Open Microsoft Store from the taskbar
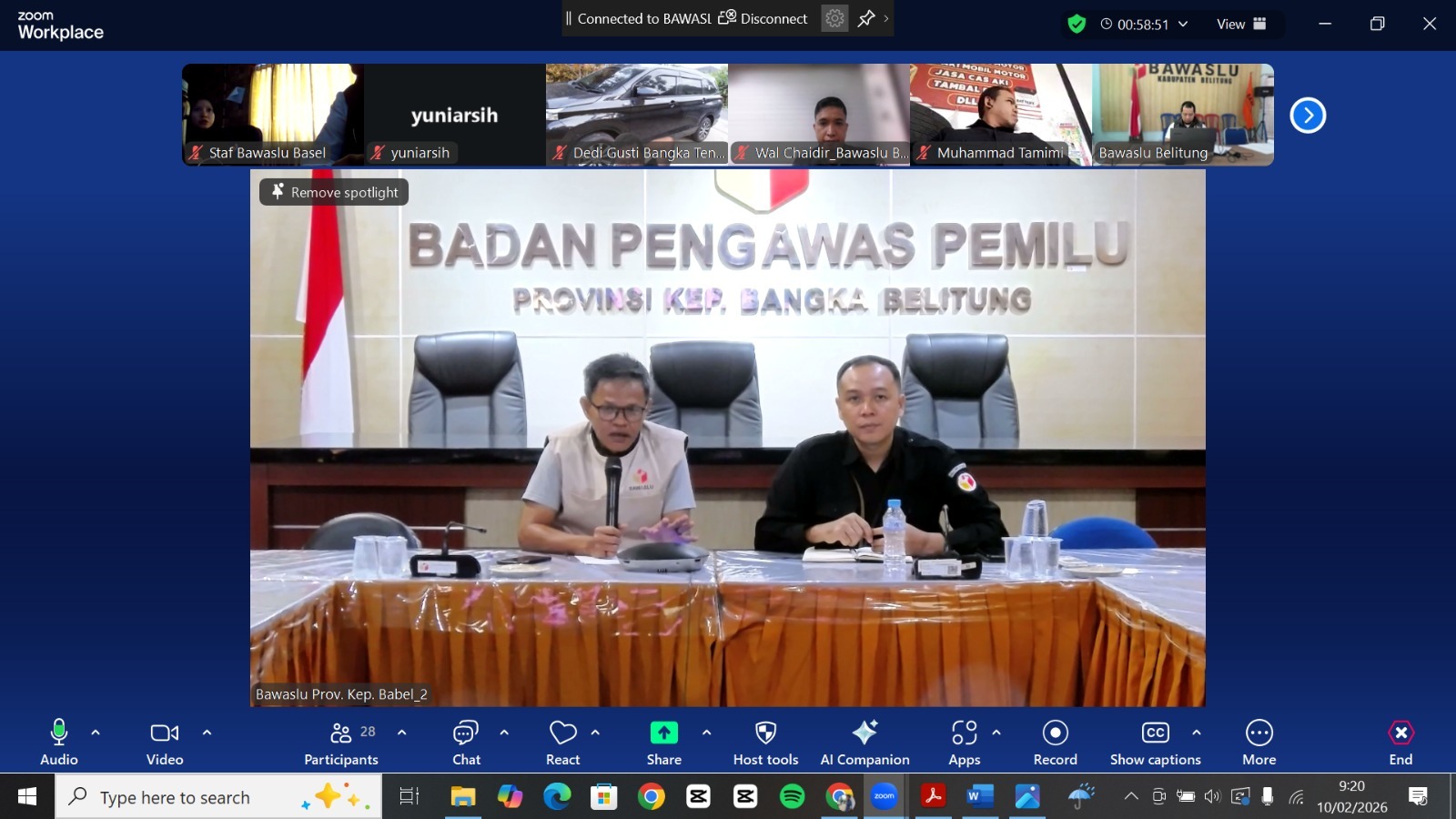Screen dimensions: 1456x819 pos(604,797)
